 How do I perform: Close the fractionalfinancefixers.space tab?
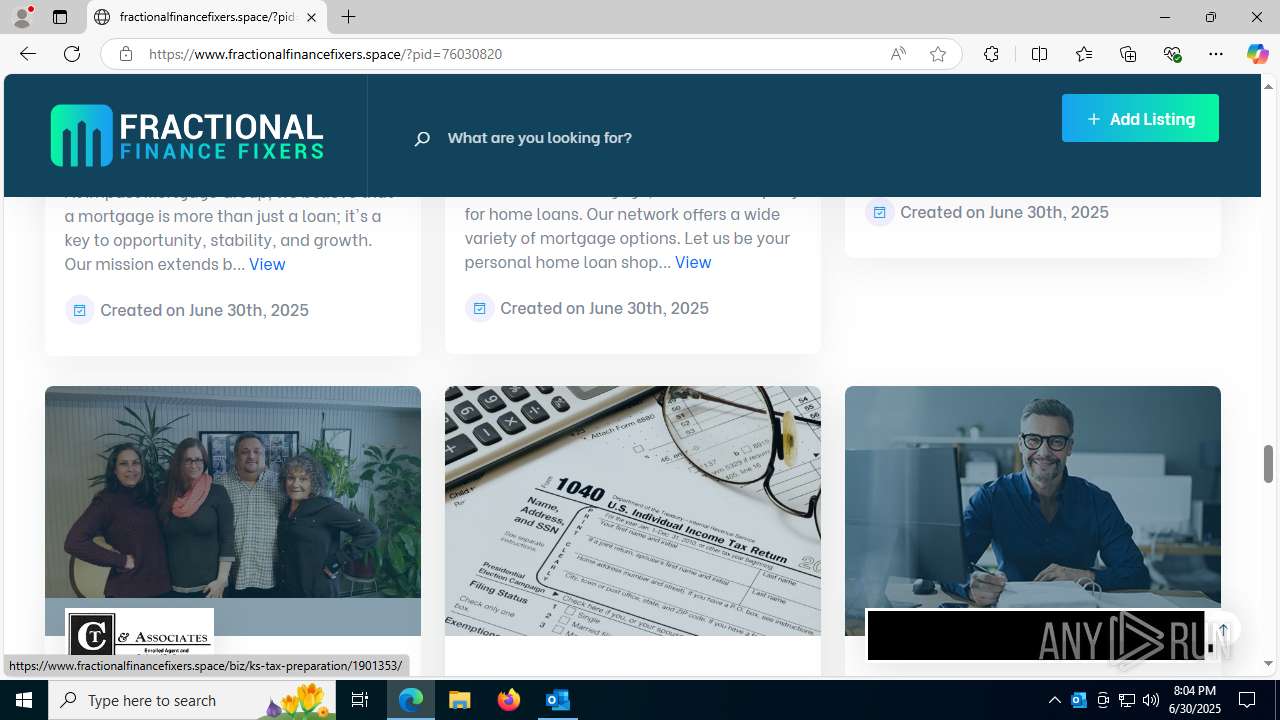[311, 17]
